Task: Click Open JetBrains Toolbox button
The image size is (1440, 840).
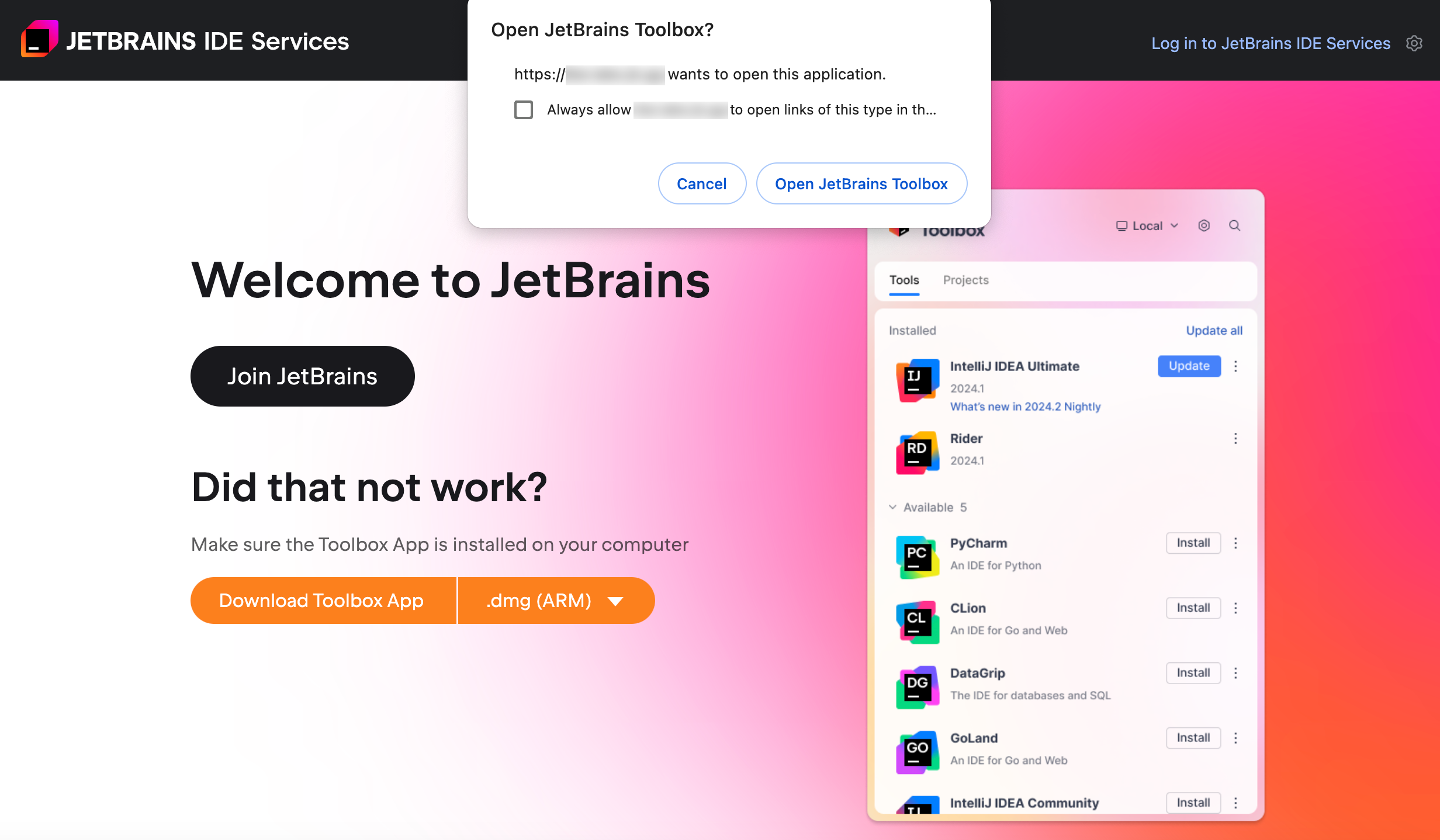Action: [x=862, y=183]
